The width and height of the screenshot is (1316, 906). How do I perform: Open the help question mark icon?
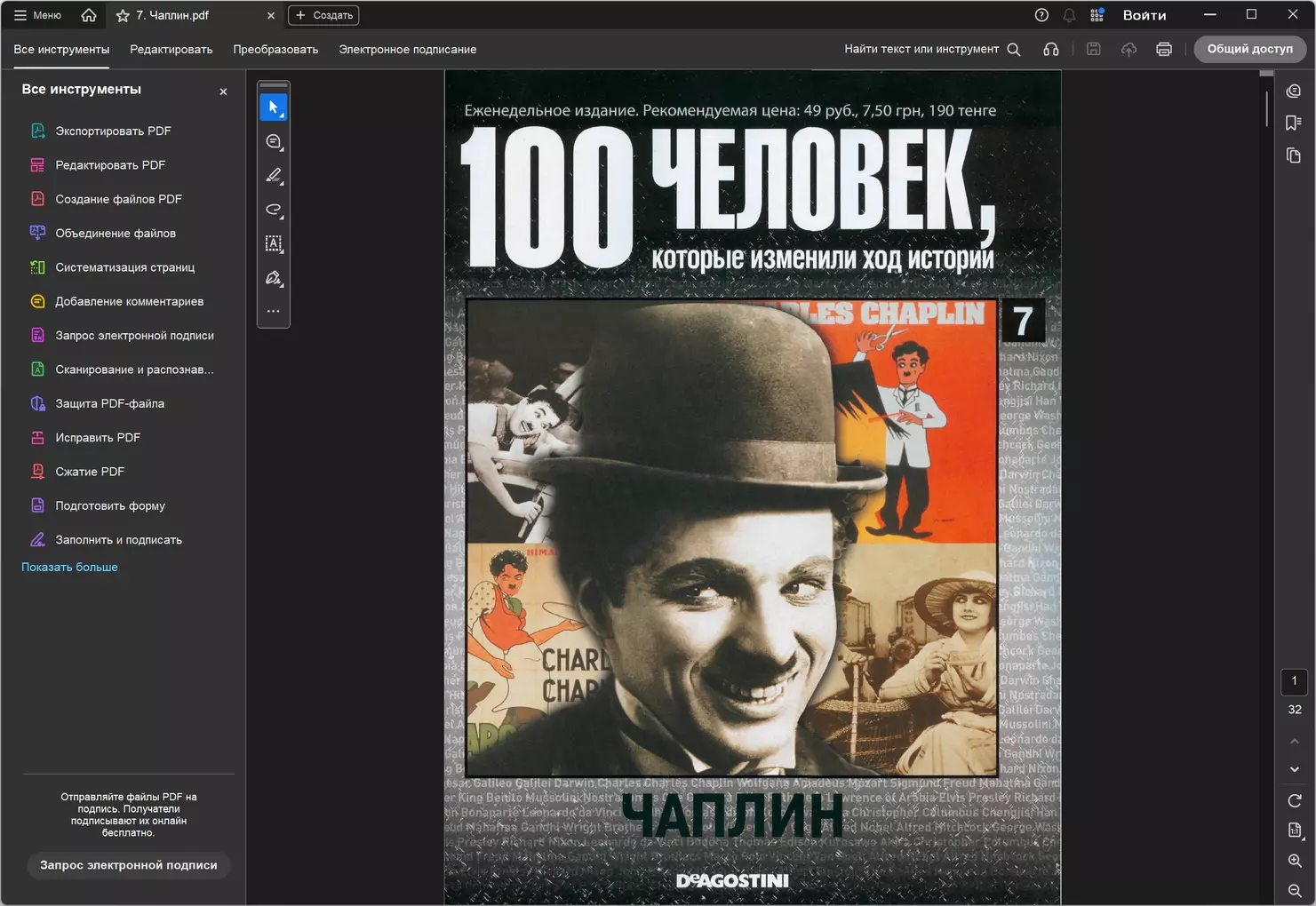point(1041,15)
